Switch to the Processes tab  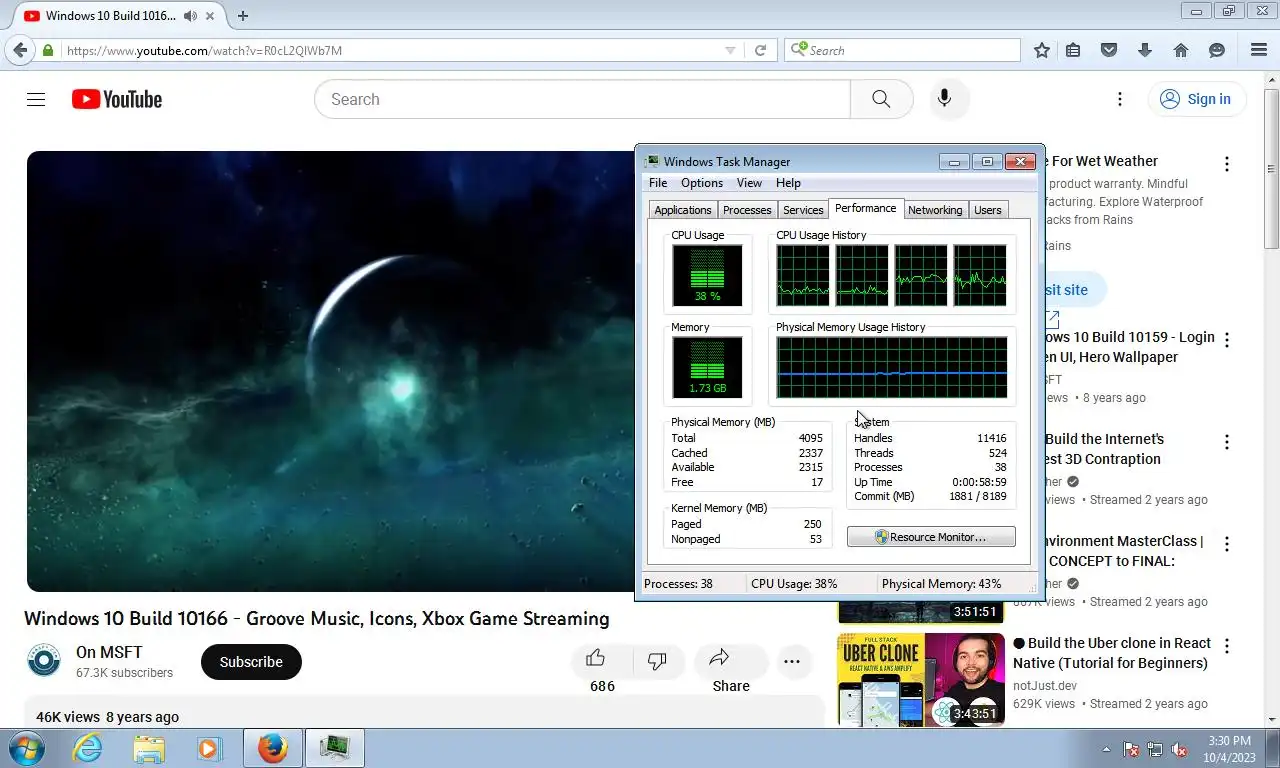(x=747, y=210)
